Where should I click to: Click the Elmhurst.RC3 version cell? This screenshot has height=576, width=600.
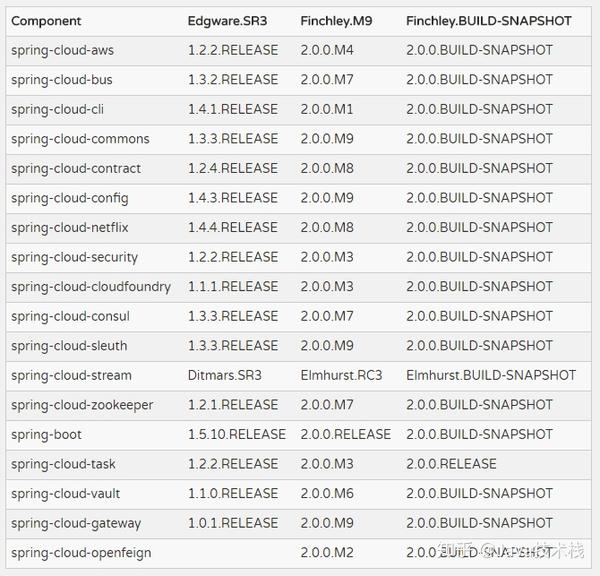[x=336, y=376]
